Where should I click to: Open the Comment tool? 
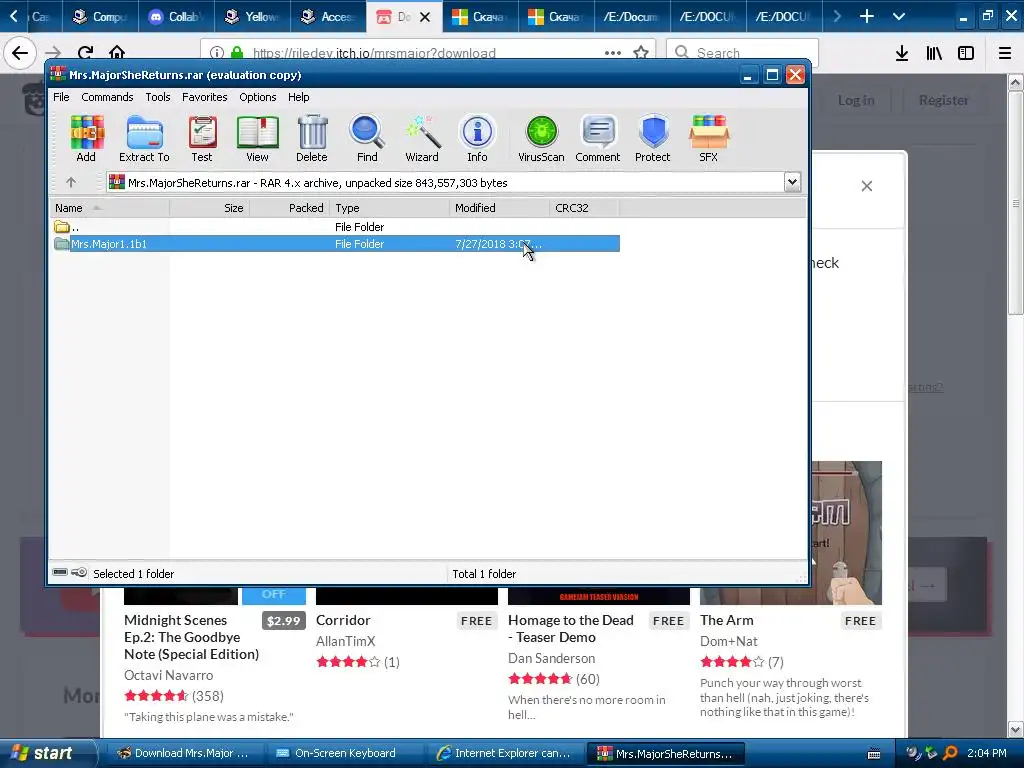pos(598,138)
